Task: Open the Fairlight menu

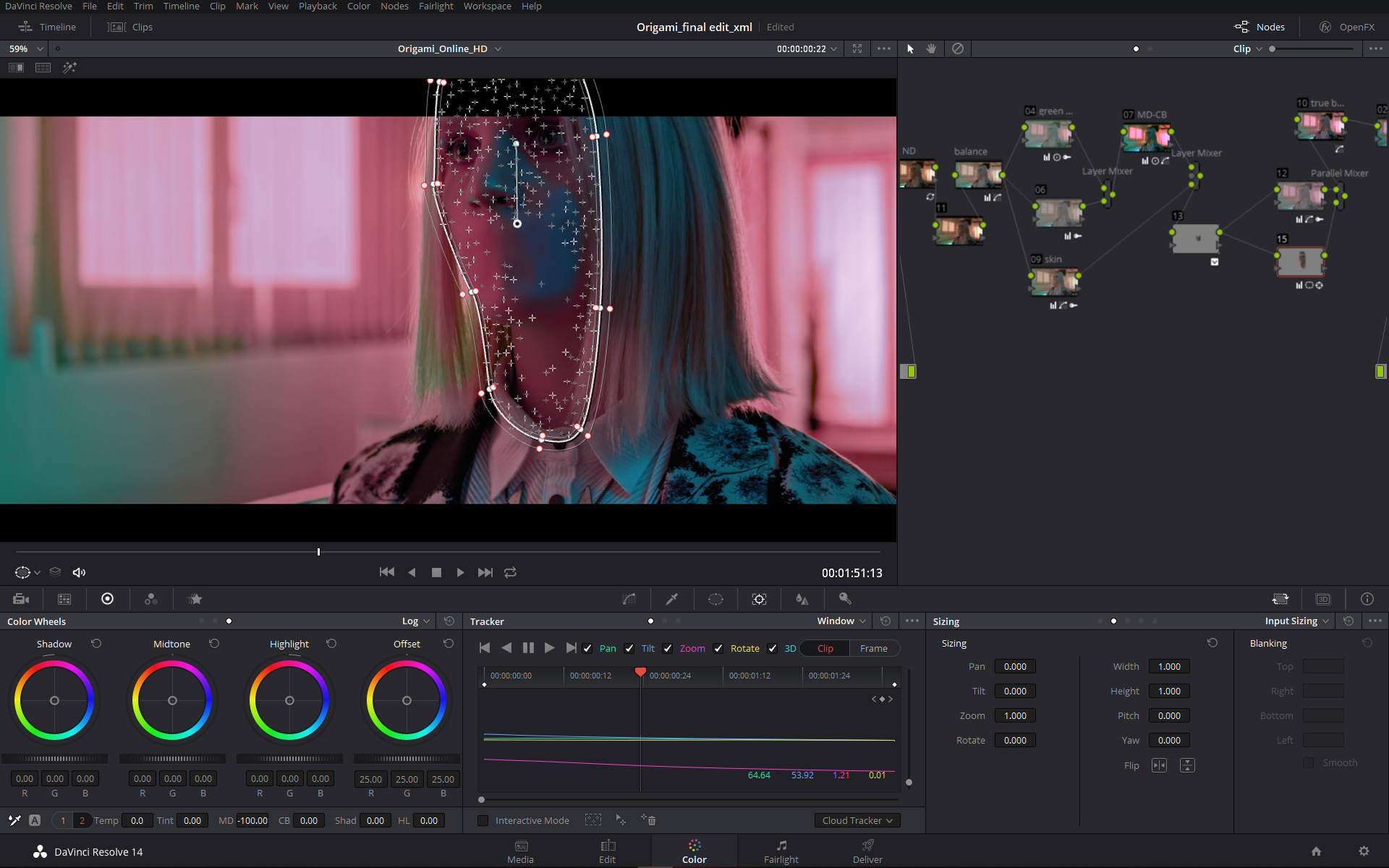Action: [436, 6]
